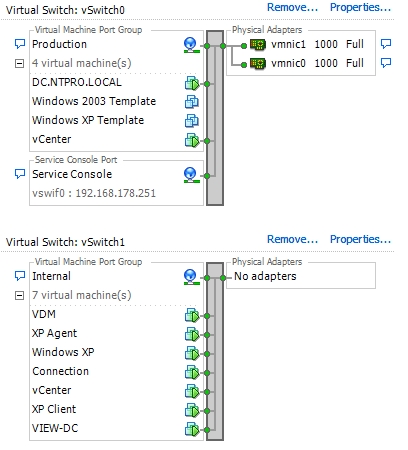Open Properties for vSwitch1
Screen dimensions: 408x450
click(360, 239)
